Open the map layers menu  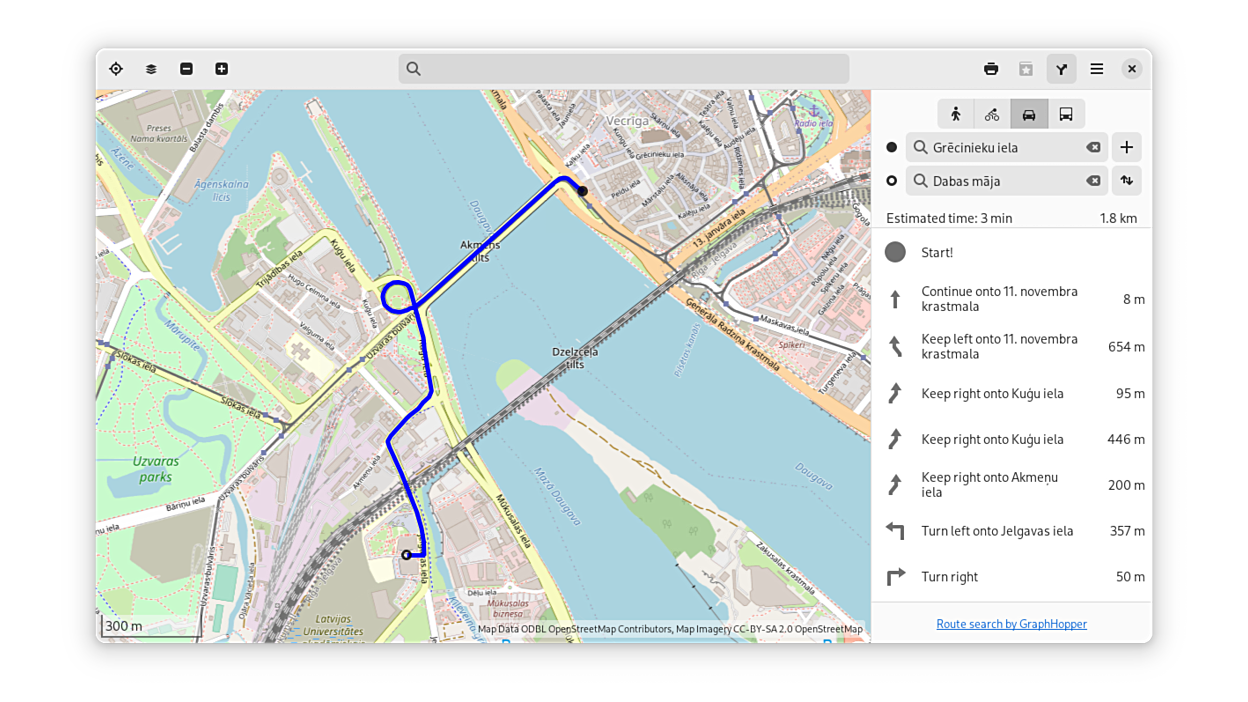coord(151,69)
